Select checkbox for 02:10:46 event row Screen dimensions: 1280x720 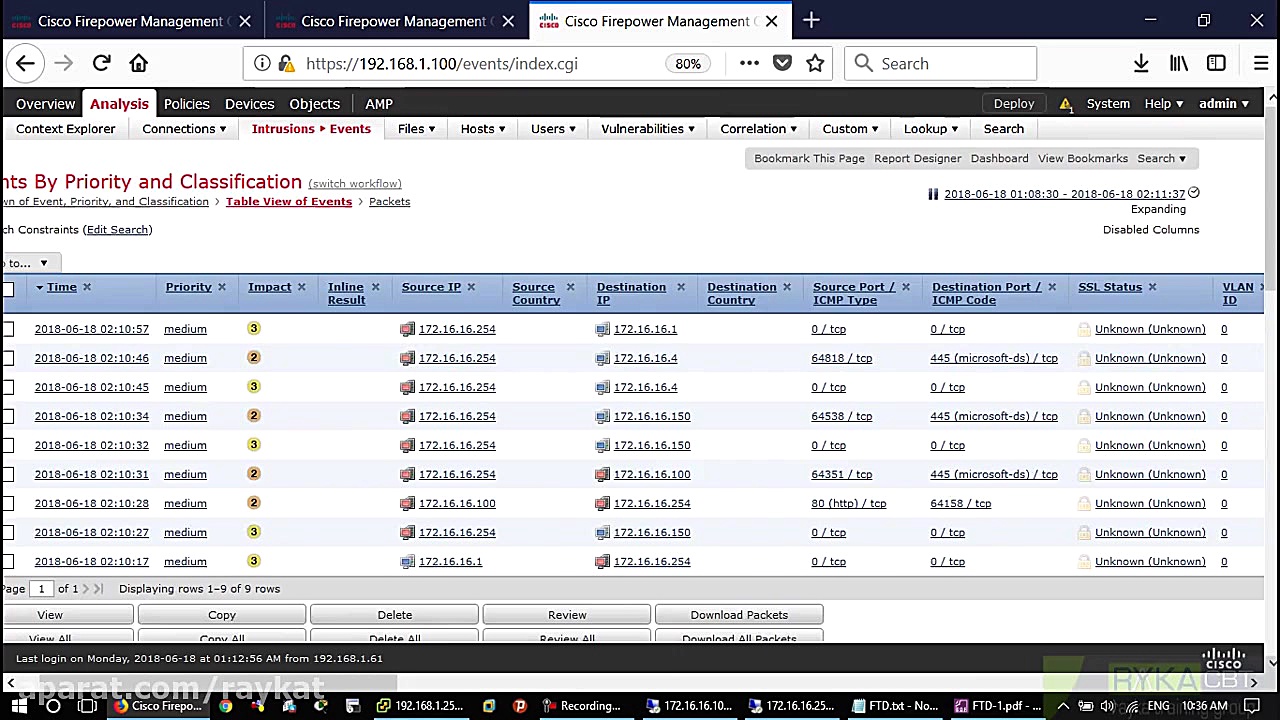[x=8, y=358]
